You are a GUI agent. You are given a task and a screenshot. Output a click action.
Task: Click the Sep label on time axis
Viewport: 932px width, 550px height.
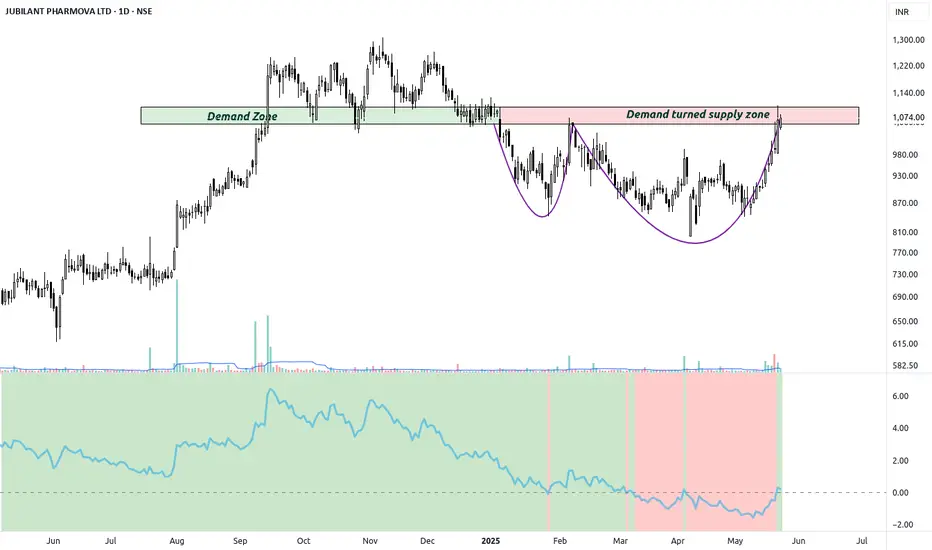pos(240,541)
